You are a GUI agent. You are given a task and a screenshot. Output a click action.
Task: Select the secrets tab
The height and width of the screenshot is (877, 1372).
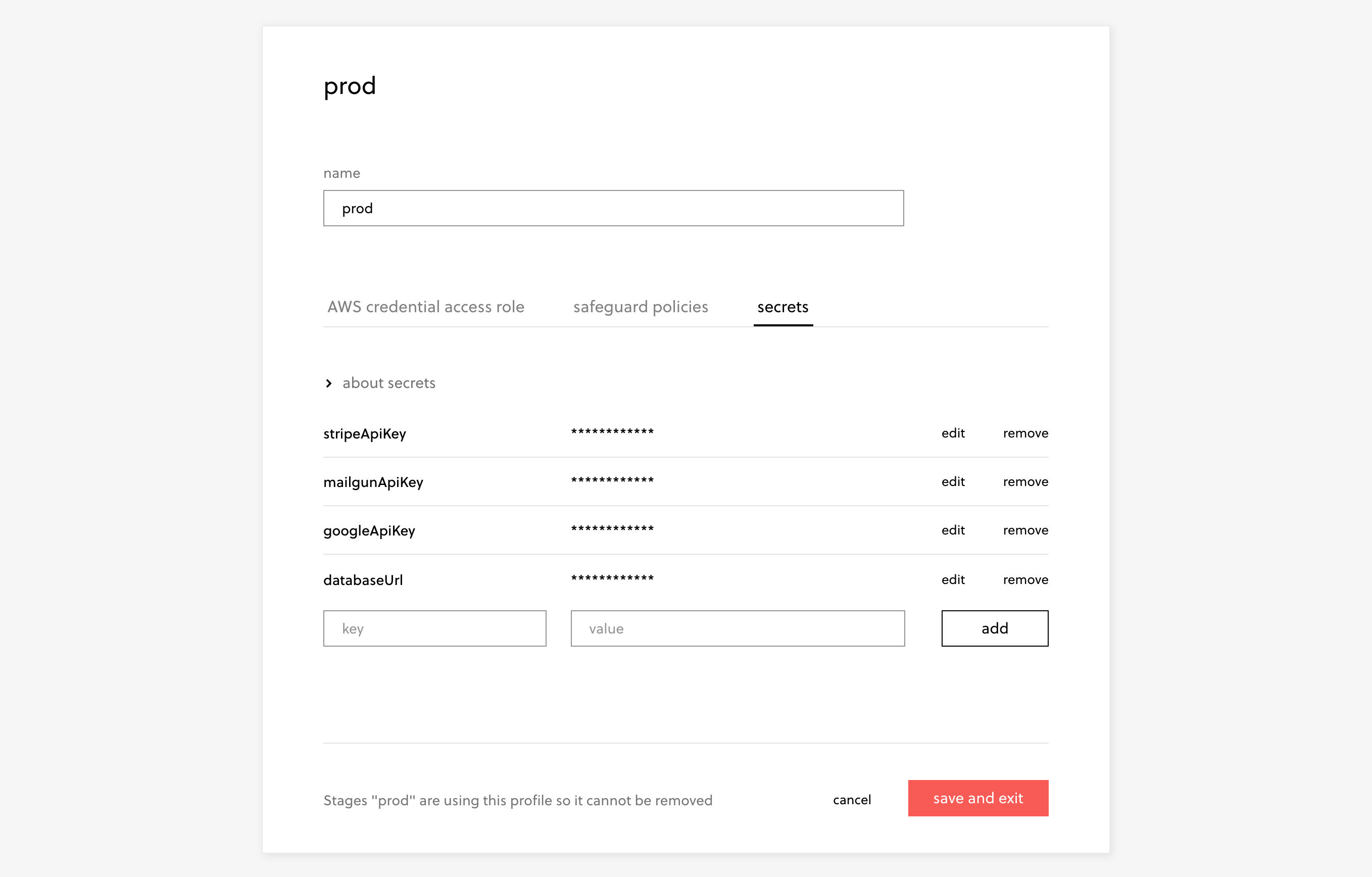(x=782, y=307)
